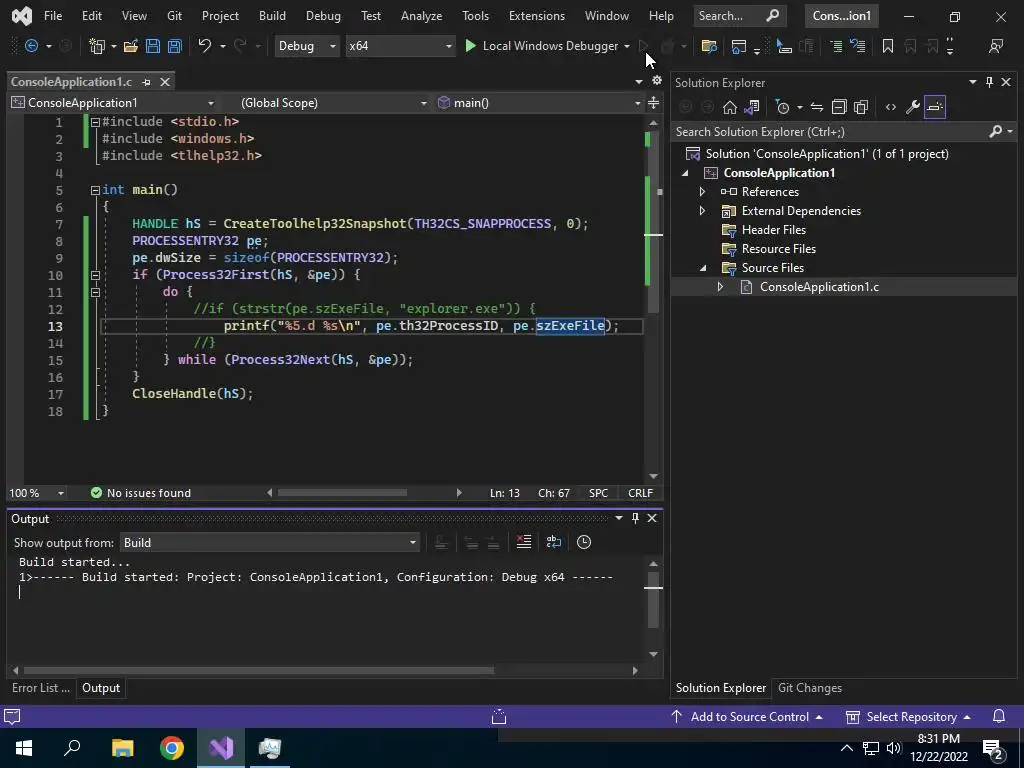Toggle Auto Hide pin on Solution Explorer
Image resolution: width=1024 pixels, height=768 pixels.
(x=989, y=82)
